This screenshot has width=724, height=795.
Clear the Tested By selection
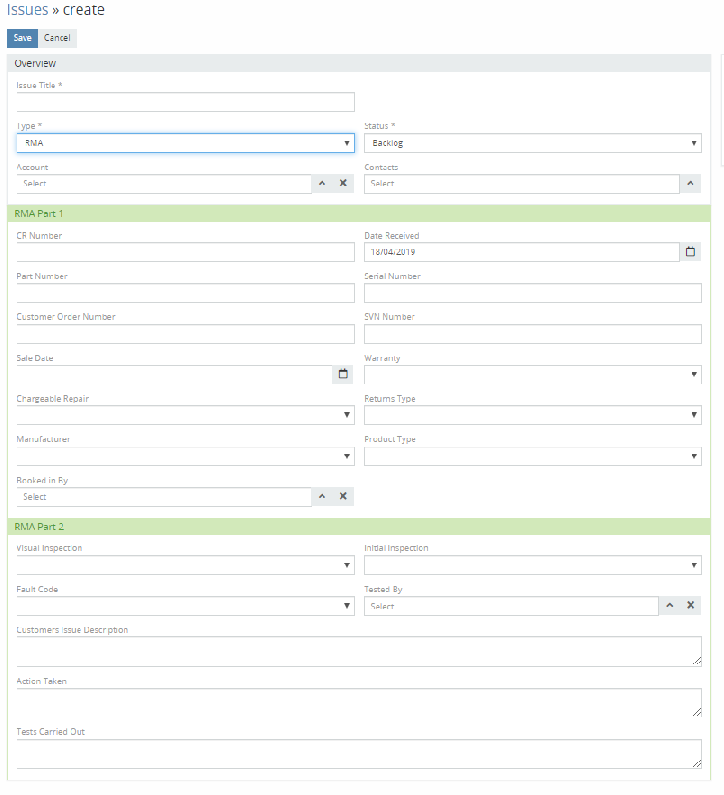tap(690, 606)
